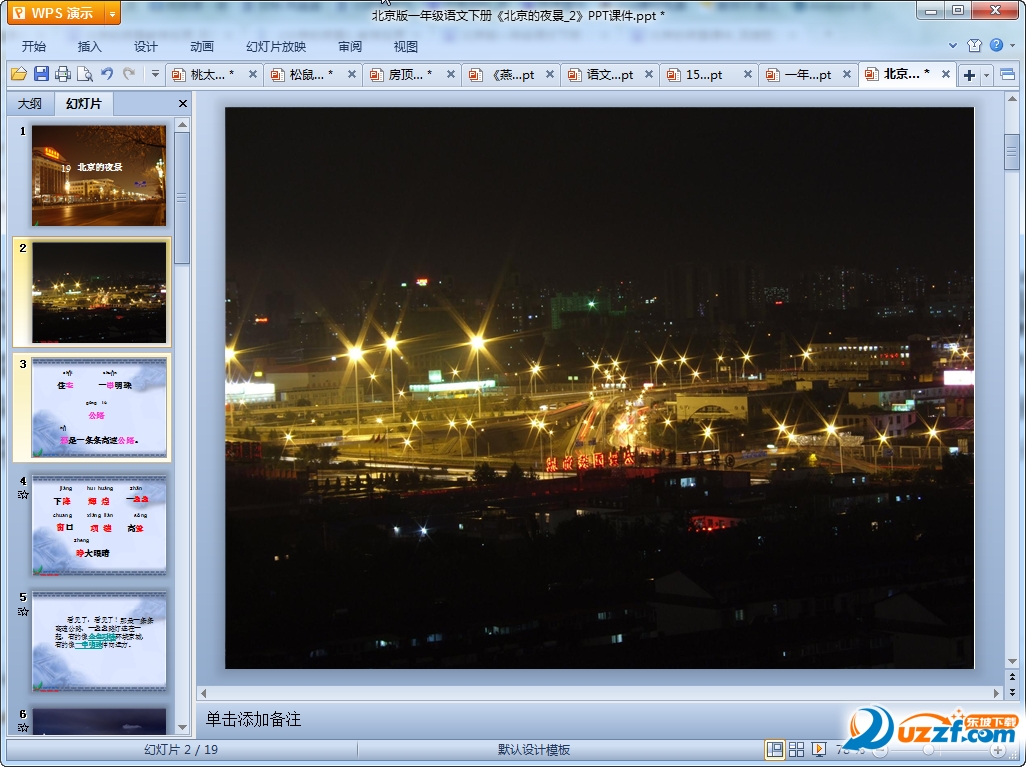Screen dimensions: 1026x767
Task: Switch to Normal view icon in status bar
Action: (x=775, y=749)
